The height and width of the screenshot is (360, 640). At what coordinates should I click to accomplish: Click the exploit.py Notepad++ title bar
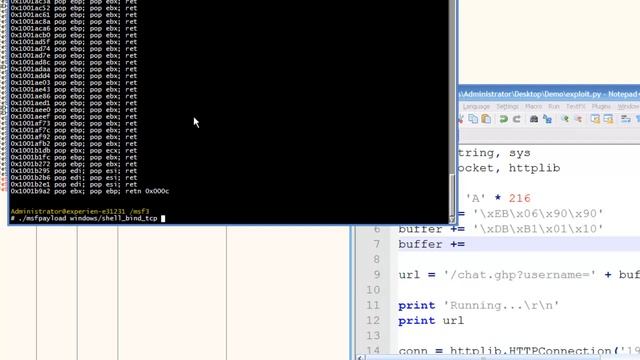[x=549, y=94]
